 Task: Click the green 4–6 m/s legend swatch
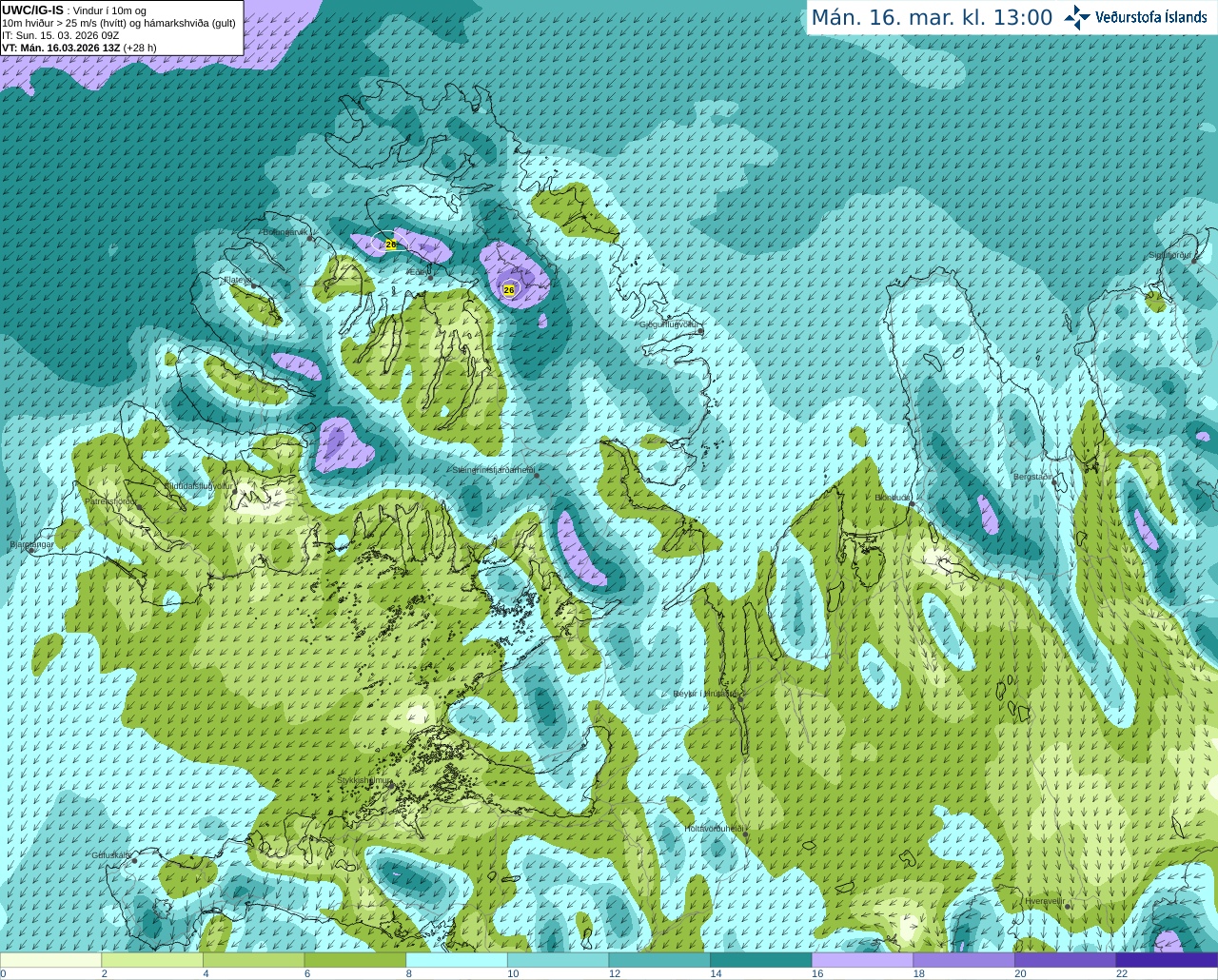click(x=253, y=960)
